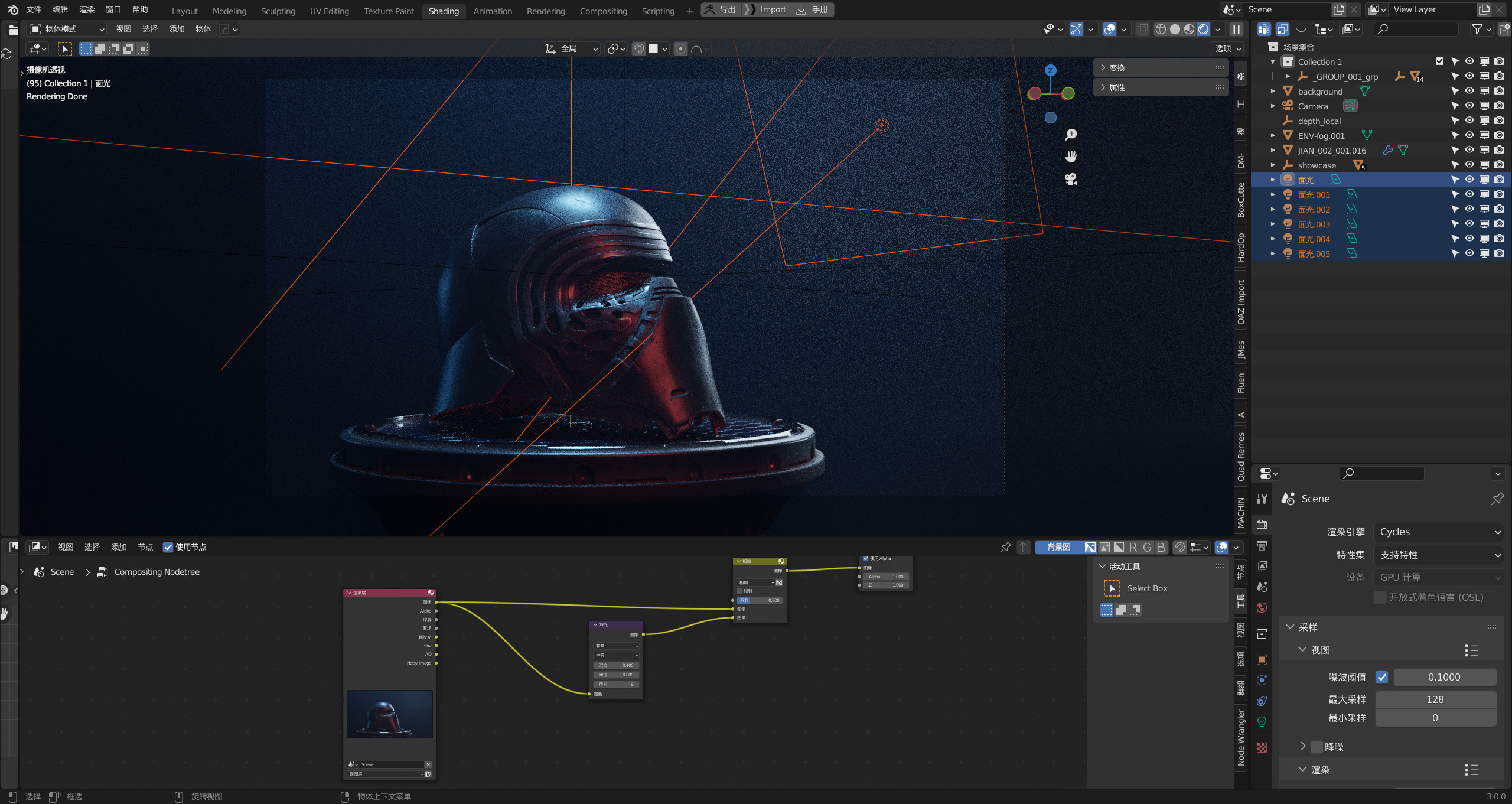Disable render for showcase object

pos(1499,165)
